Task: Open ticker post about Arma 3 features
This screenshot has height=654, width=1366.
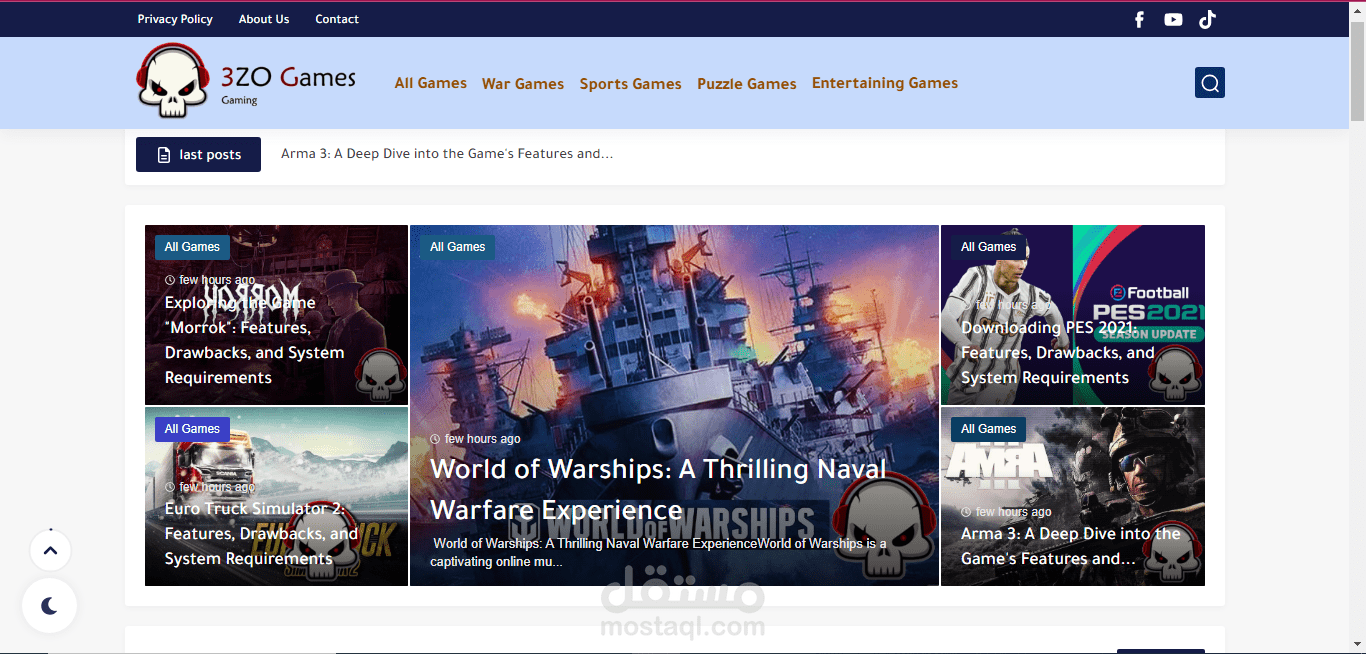Action: [447, 154]
